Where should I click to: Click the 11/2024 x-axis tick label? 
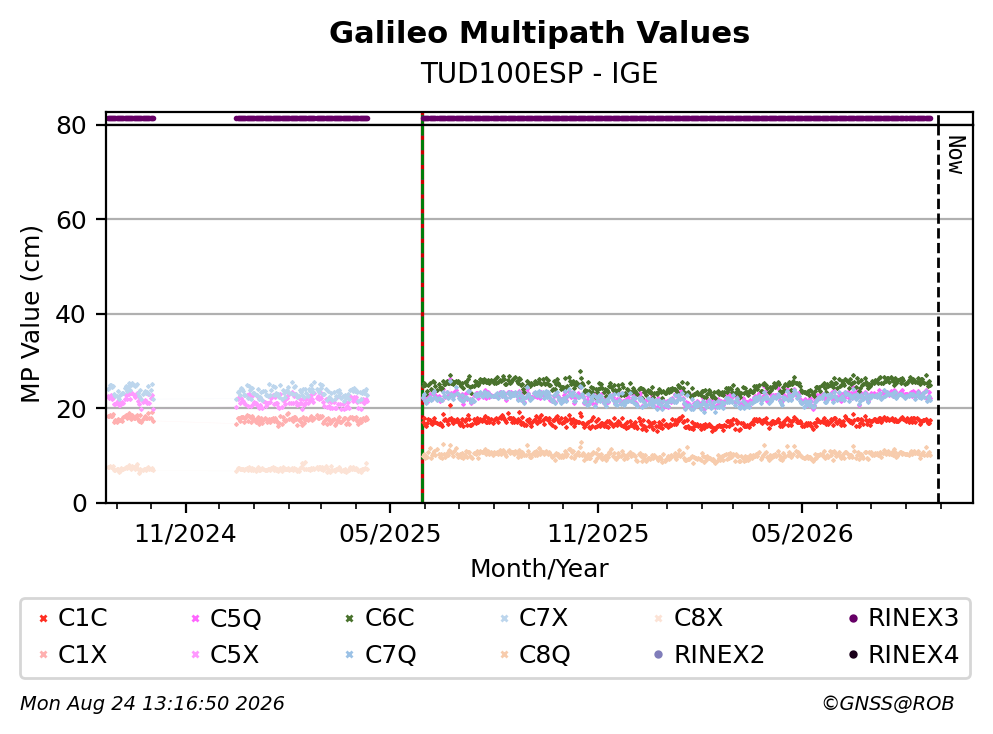pos(185,534)
